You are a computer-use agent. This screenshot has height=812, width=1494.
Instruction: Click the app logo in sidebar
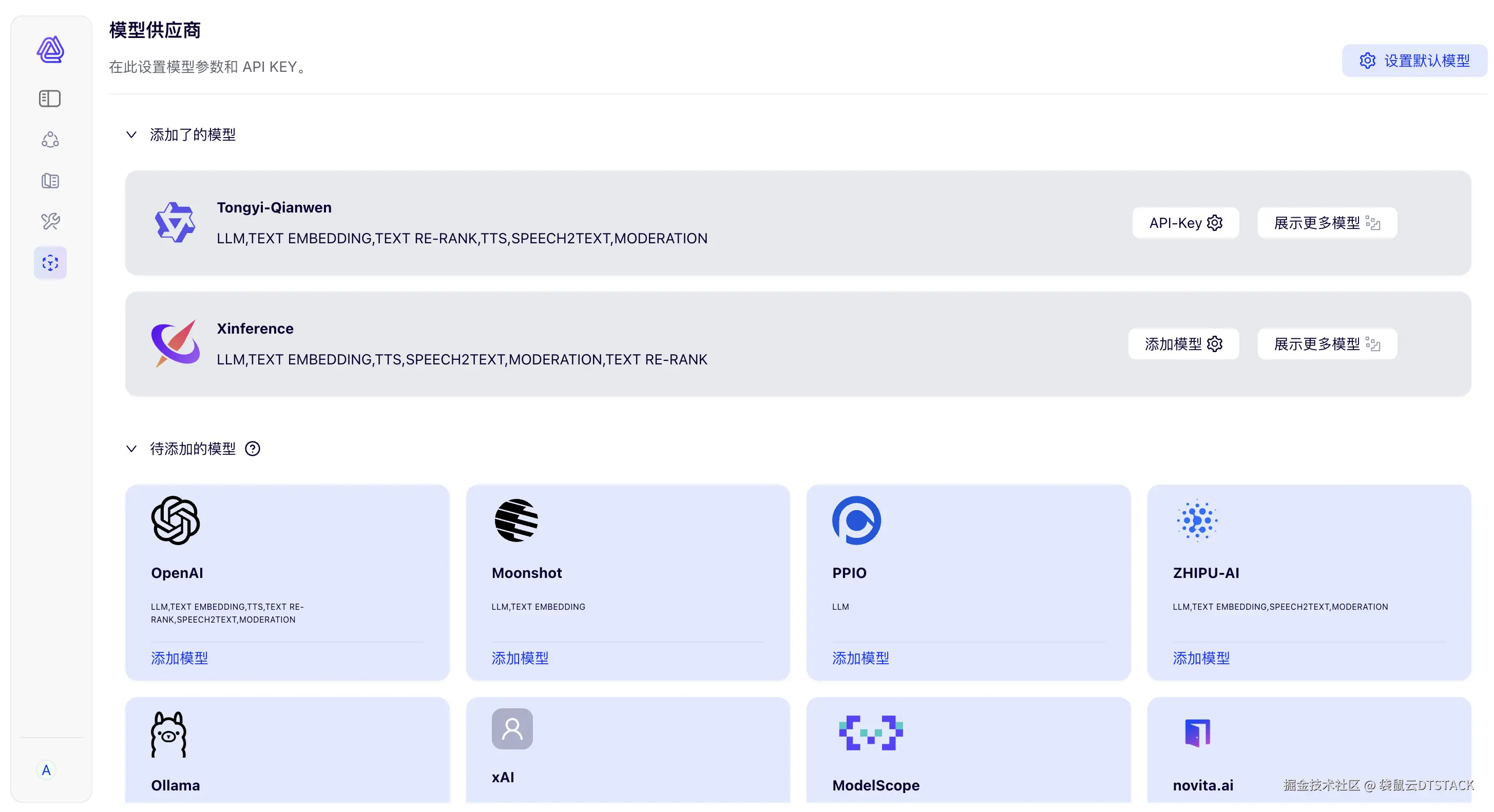click(x=50, y=50)
